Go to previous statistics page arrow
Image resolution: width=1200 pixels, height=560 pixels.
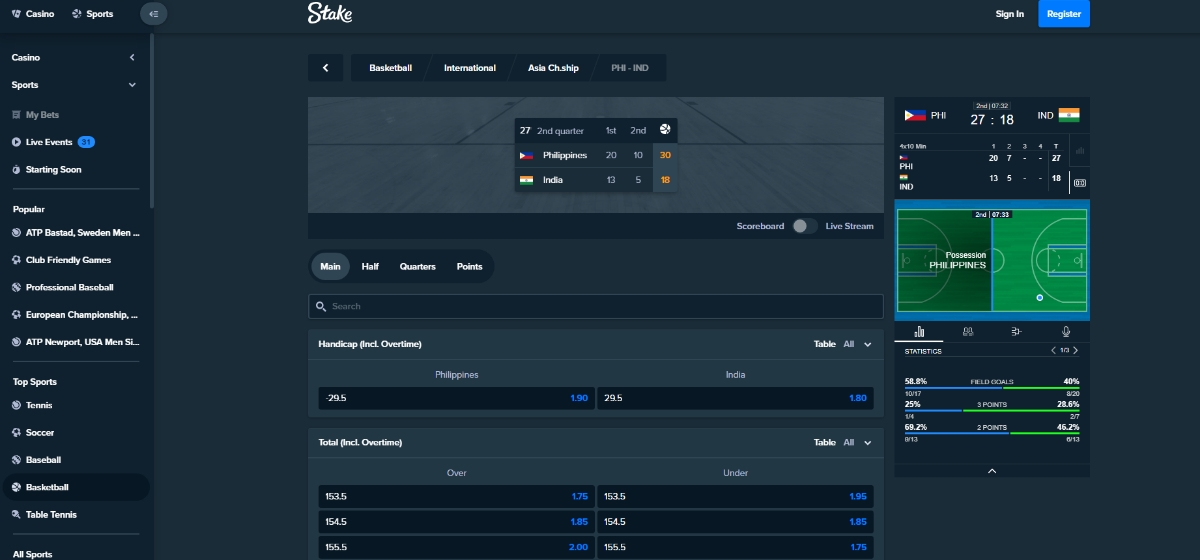pyautogui.click(x=1053, y=351)
